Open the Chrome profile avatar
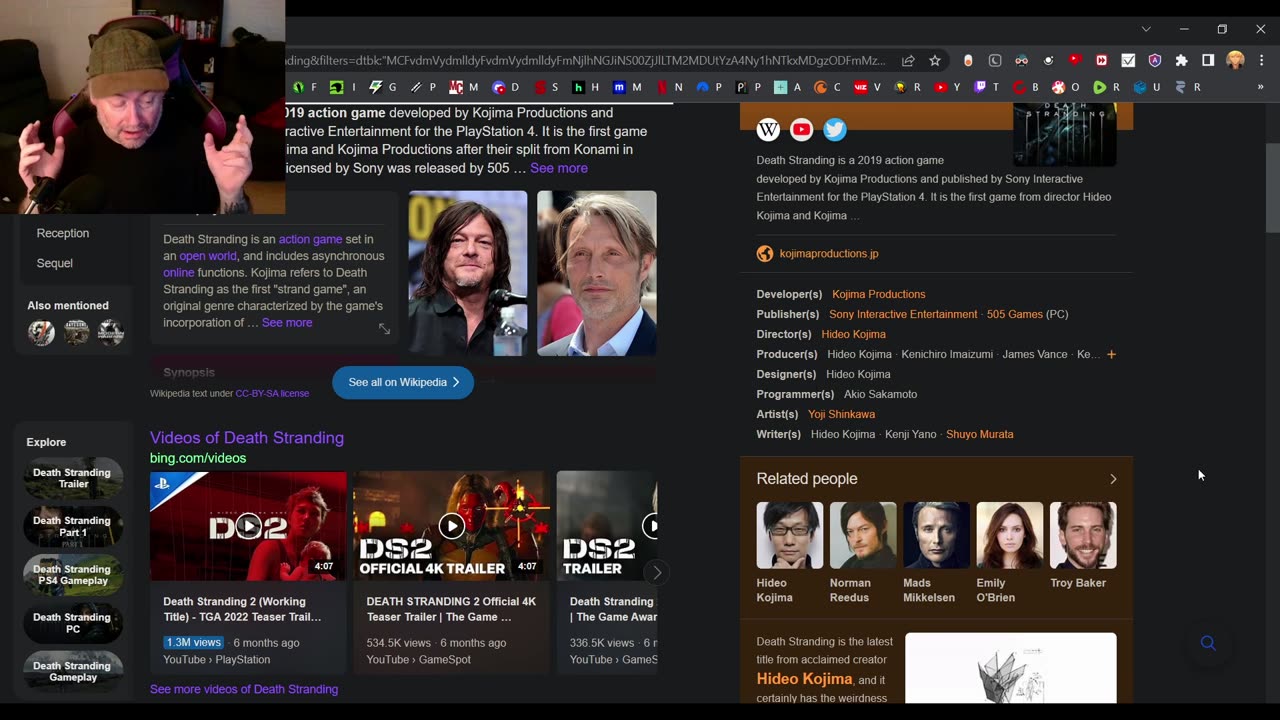This screenshot has height=720, width=1280. [x=1235, y=60]
